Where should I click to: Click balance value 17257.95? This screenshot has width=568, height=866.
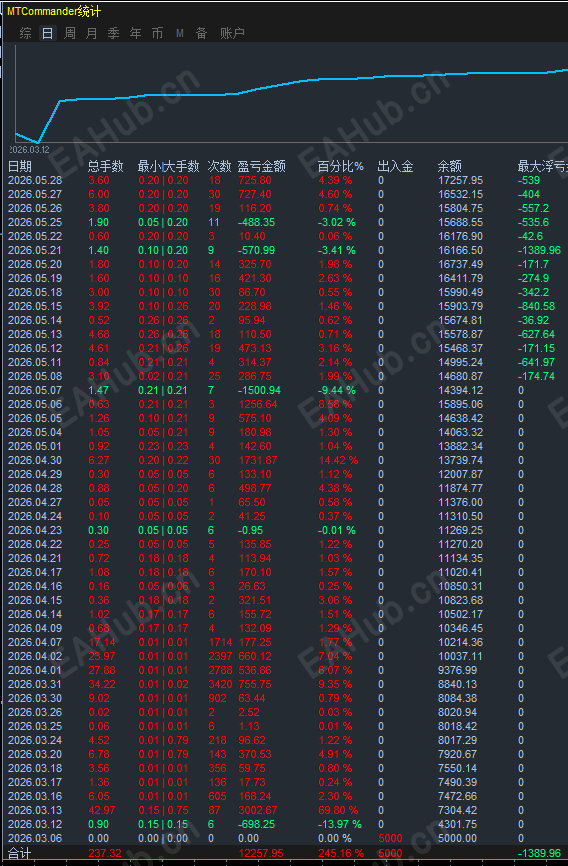coord(460,181)
